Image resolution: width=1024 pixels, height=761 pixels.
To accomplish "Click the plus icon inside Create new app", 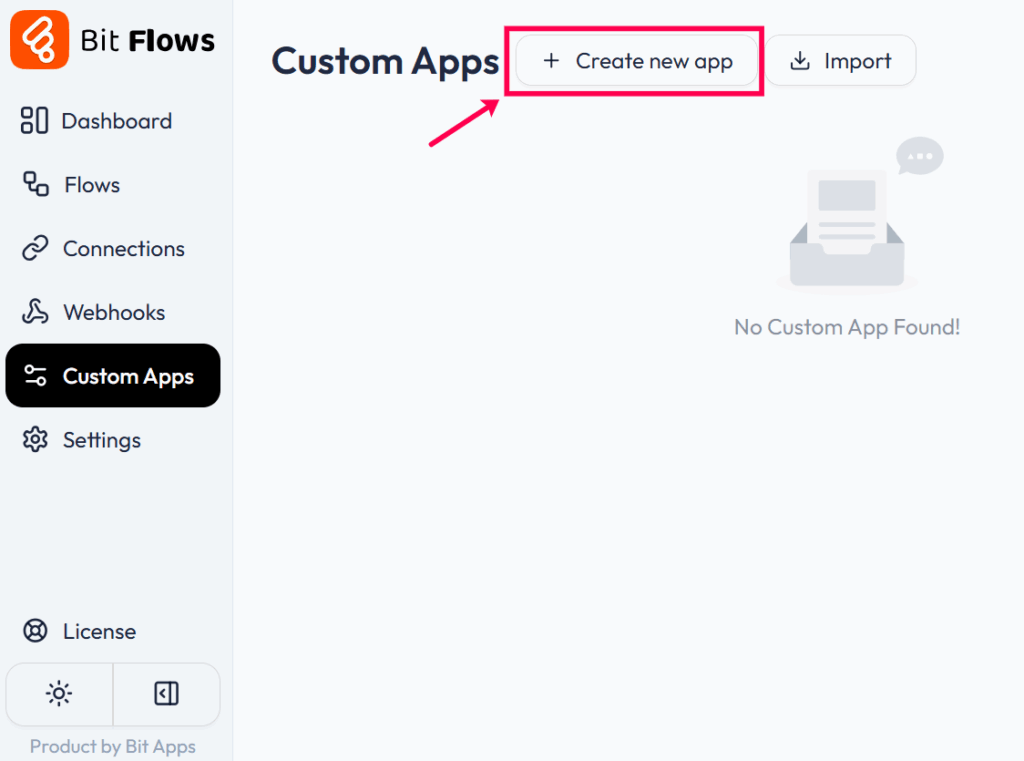I will 550,61.
